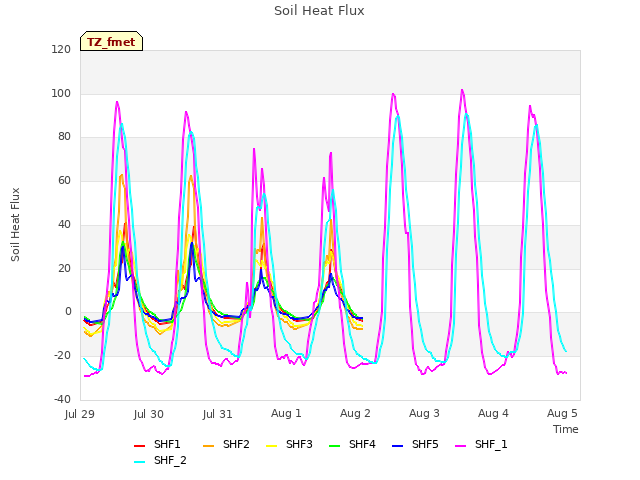This screenshot has width=640, height=480.
Task: Click the cyan SHF_2 peak on Aug 4
Action: (x=536, y=125)
